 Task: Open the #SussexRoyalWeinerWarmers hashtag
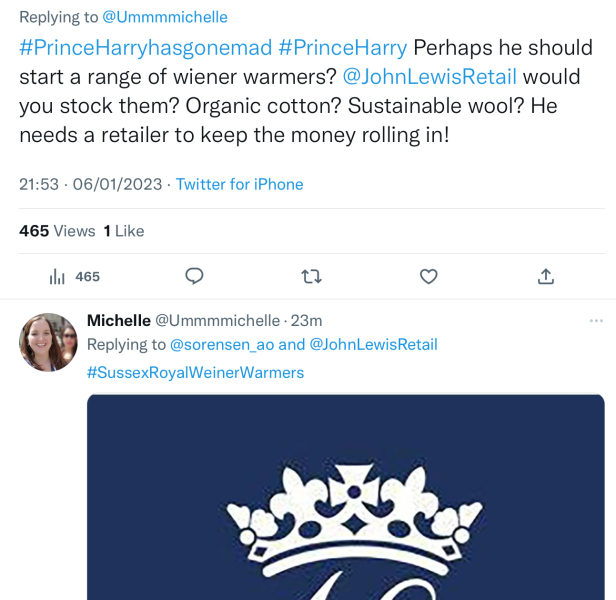pos(195,372)
